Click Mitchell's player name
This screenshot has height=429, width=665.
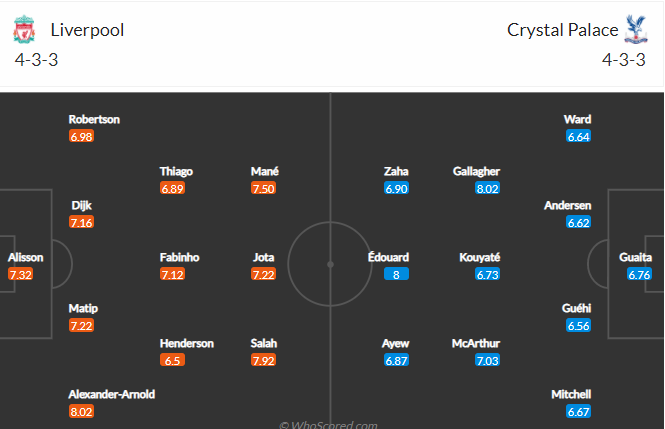(571, 394)
